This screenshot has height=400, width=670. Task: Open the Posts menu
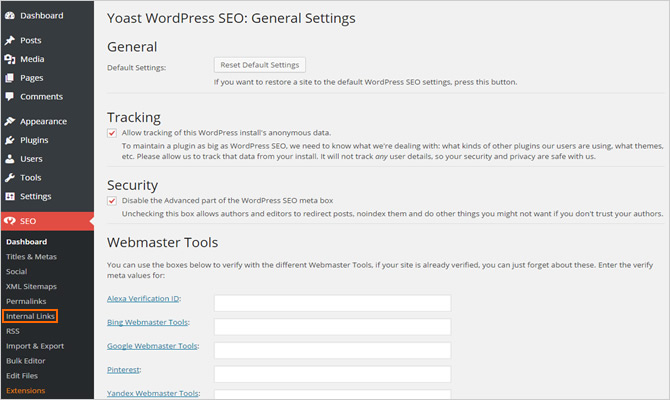(31, 41)
